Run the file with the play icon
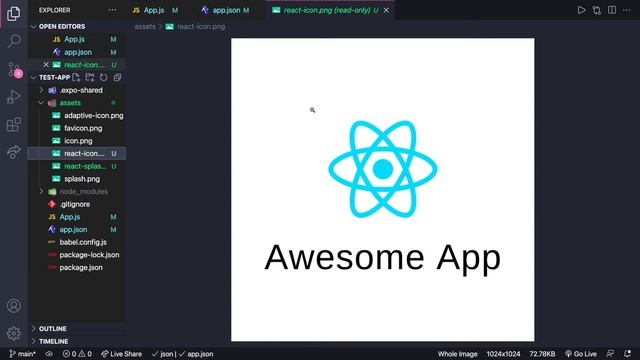 (581, 10)
